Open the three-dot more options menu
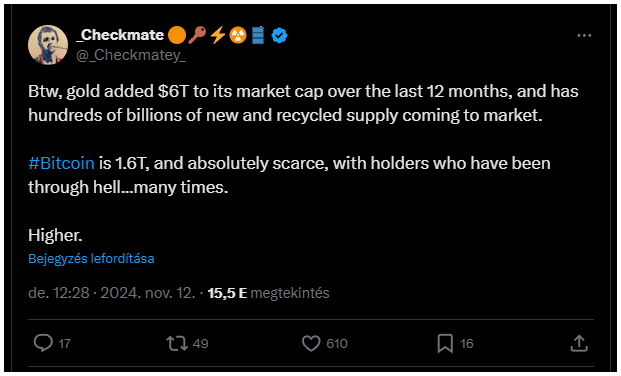Screen dimensions: 621x376 pos(584,36)
